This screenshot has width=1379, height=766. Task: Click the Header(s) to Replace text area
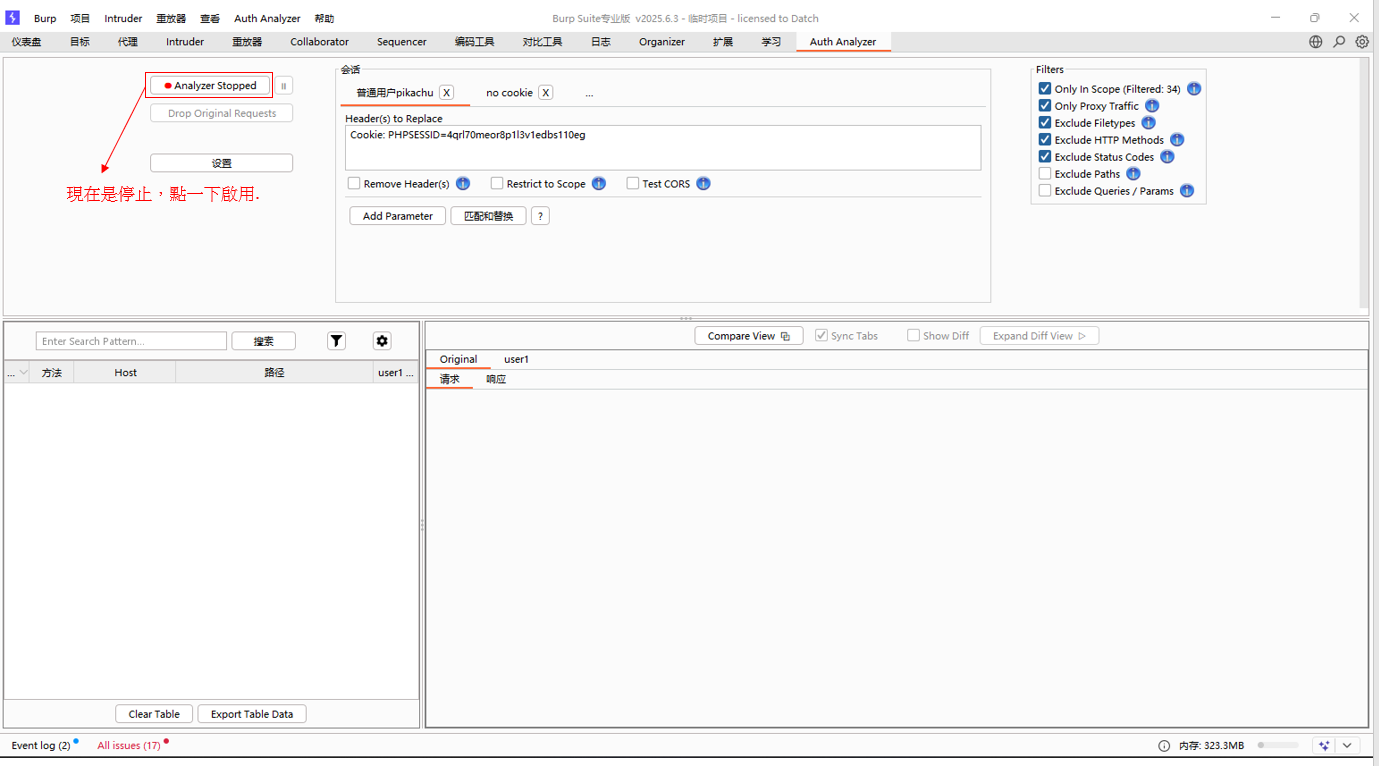663,148
